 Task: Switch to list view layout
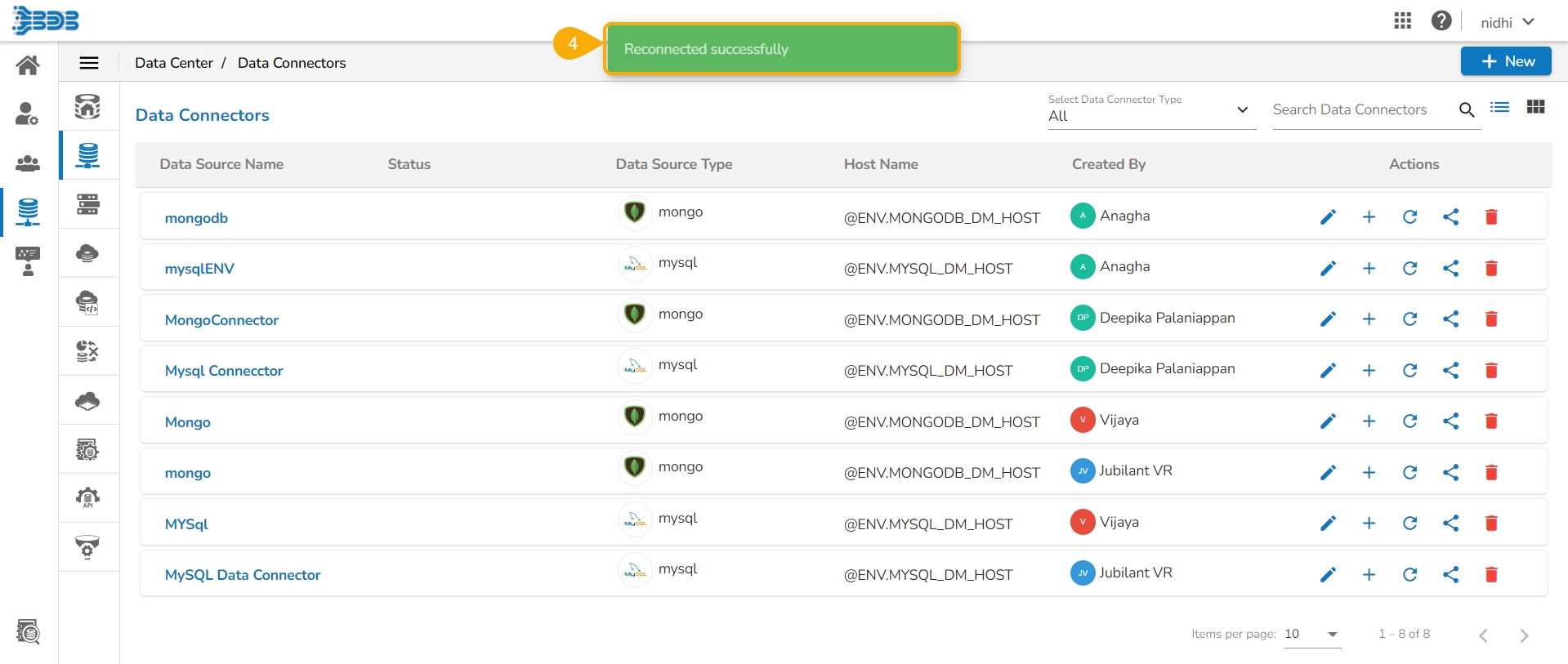pyautogui.click(x=1499, y=107)
